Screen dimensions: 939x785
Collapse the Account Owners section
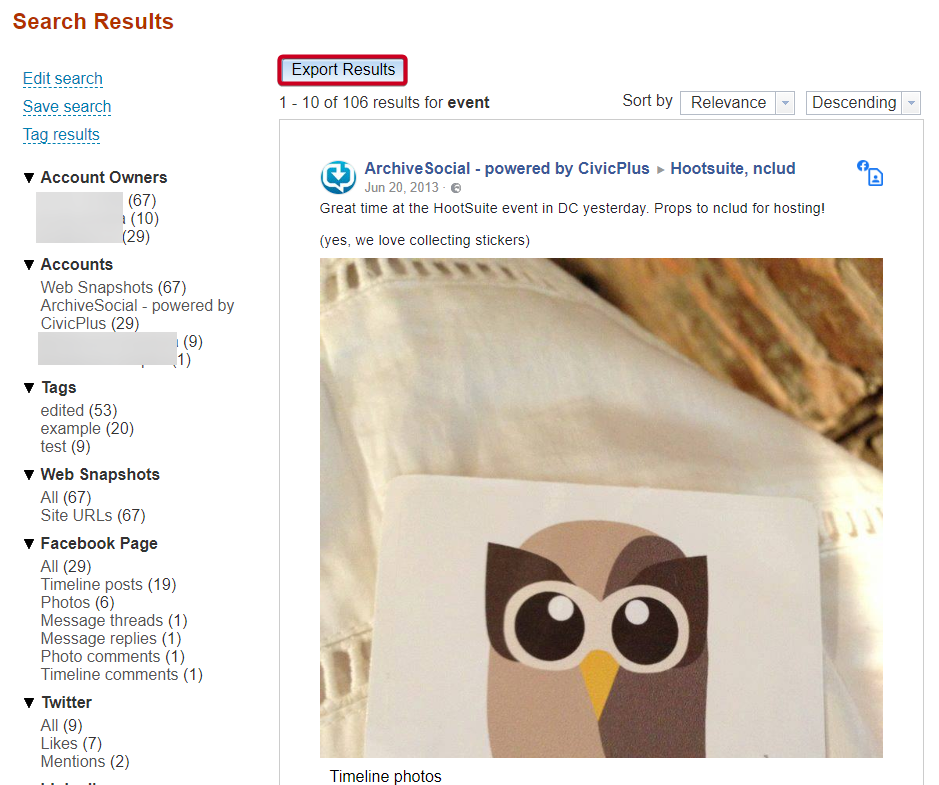pos(29,178)
